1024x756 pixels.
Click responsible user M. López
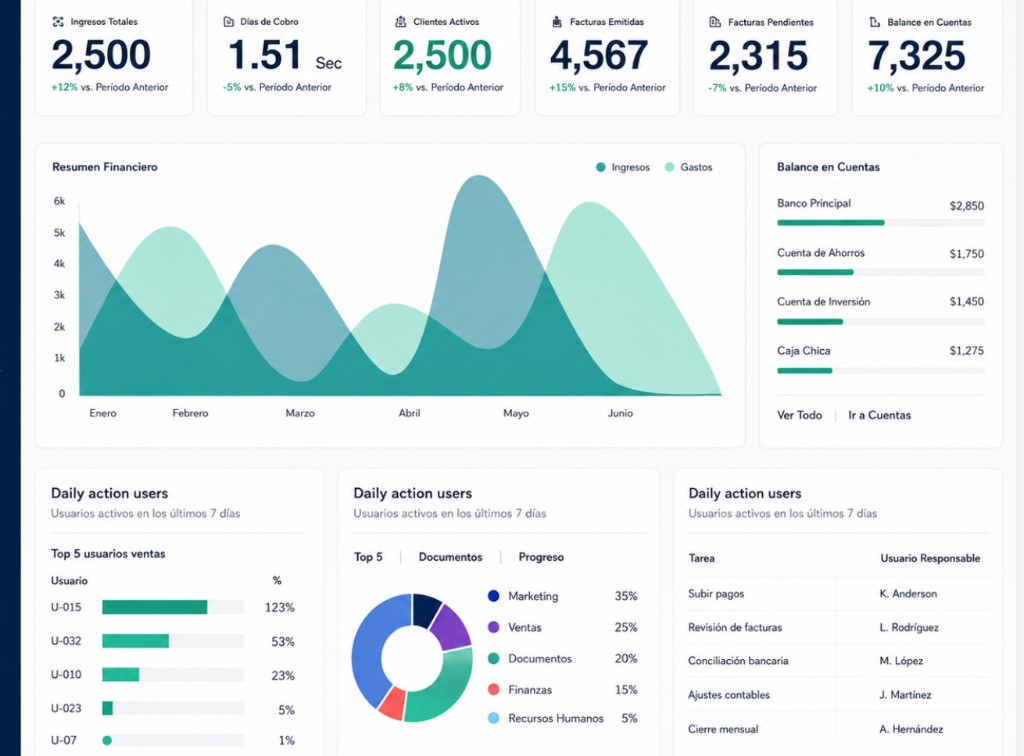(x=901, y=661)
